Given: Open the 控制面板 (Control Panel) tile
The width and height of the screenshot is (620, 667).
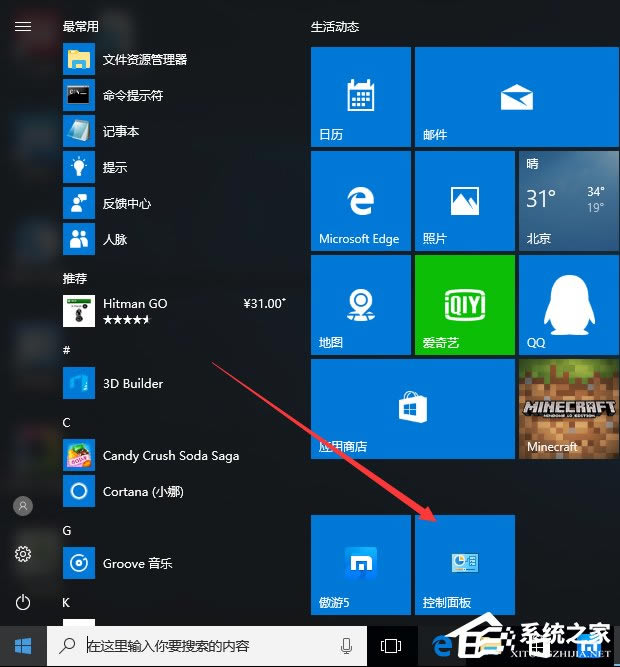Looking at the screenshot, I should tap(464, 565).
